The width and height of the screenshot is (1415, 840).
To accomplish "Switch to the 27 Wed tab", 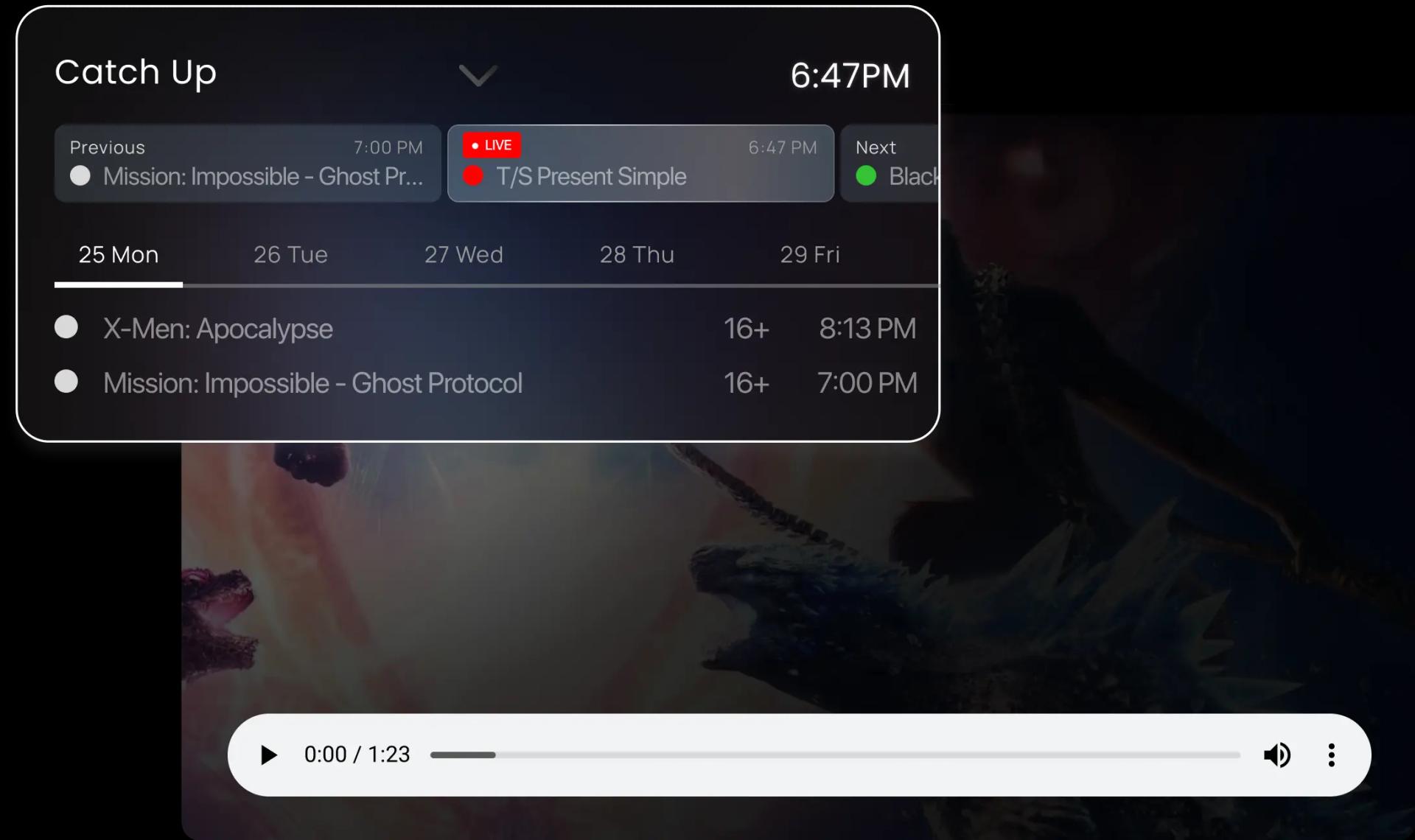I will (x=464, y=255).
